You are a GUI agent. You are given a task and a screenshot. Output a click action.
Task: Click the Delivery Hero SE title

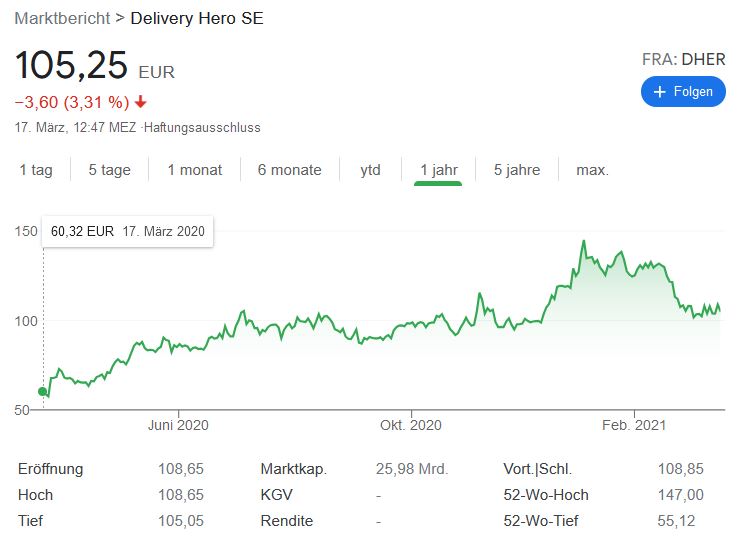click(197, 19)
